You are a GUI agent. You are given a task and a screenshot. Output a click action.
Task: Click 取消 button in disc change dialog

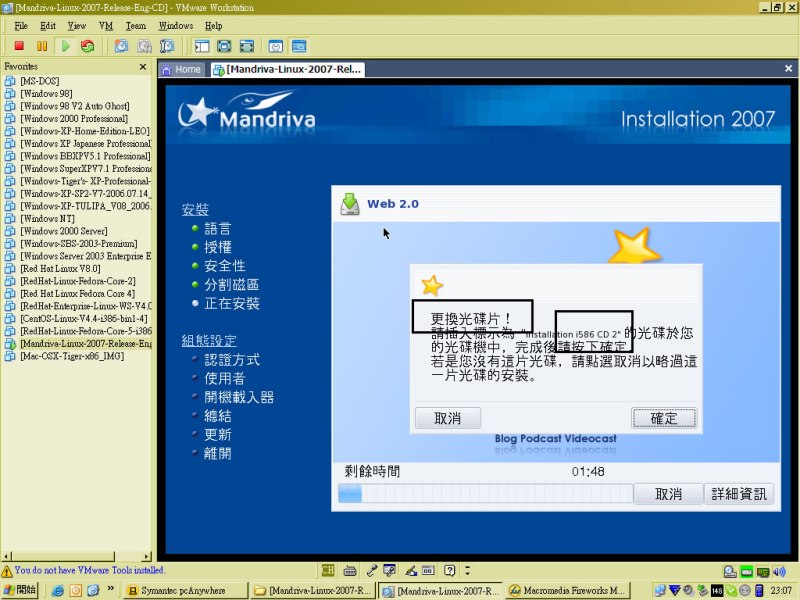coord(447,418)
